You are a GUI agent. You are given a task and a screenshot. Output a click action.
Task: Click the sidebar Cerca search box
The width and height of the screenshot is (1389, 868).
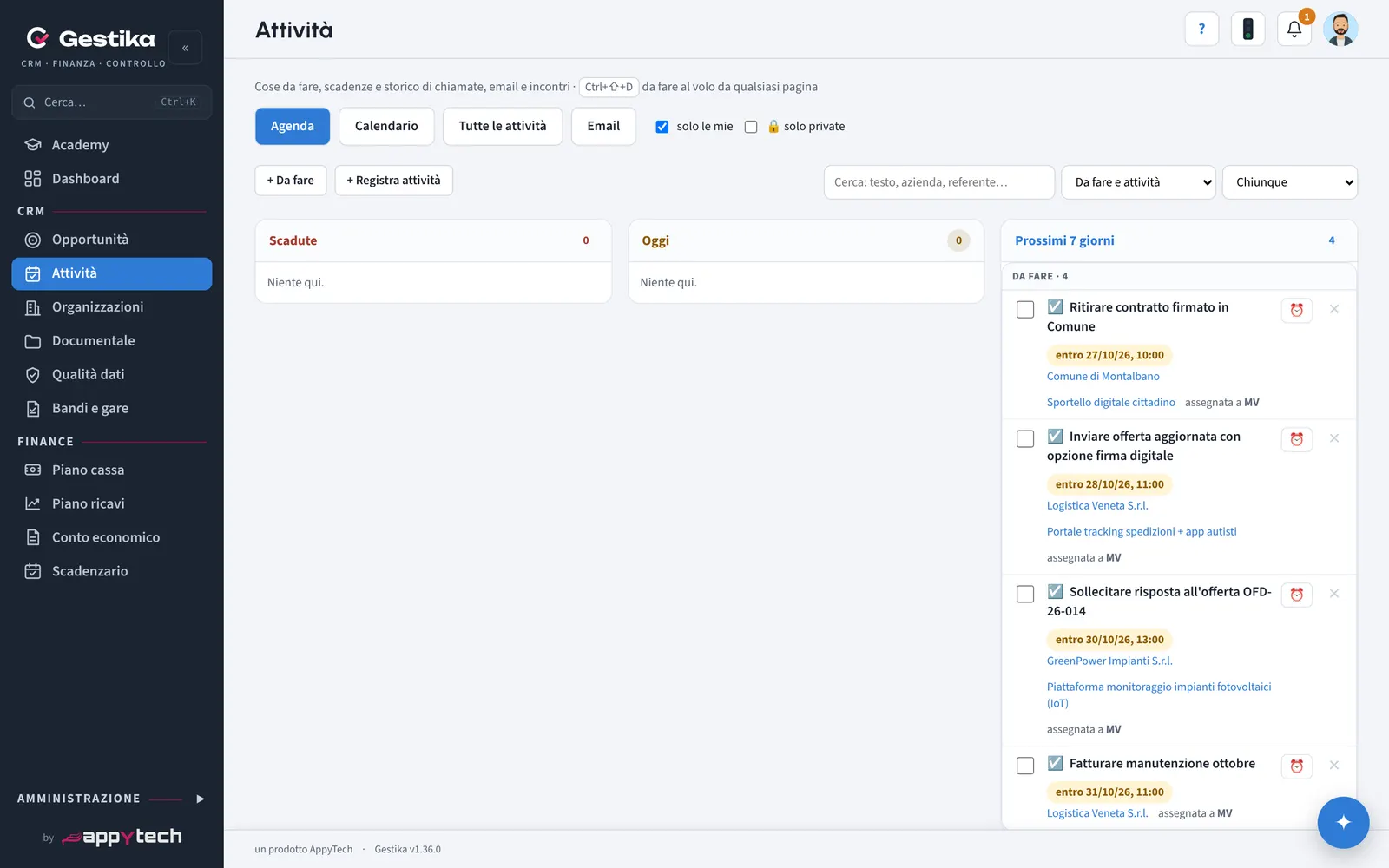tap(112, 102)
